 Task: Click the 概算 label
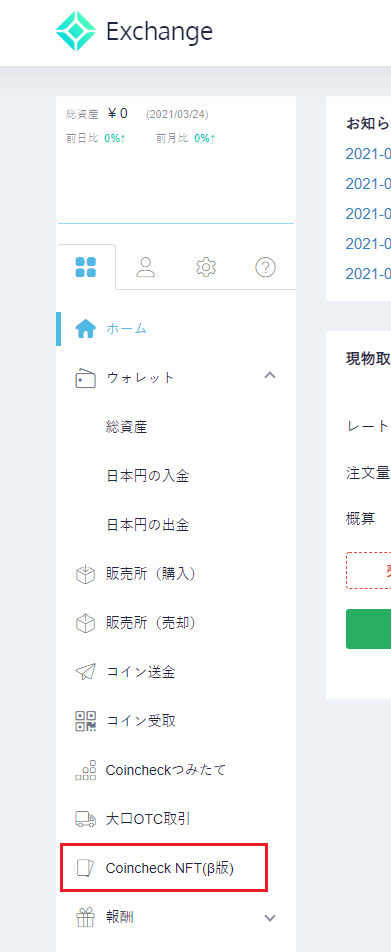[360, 518]
